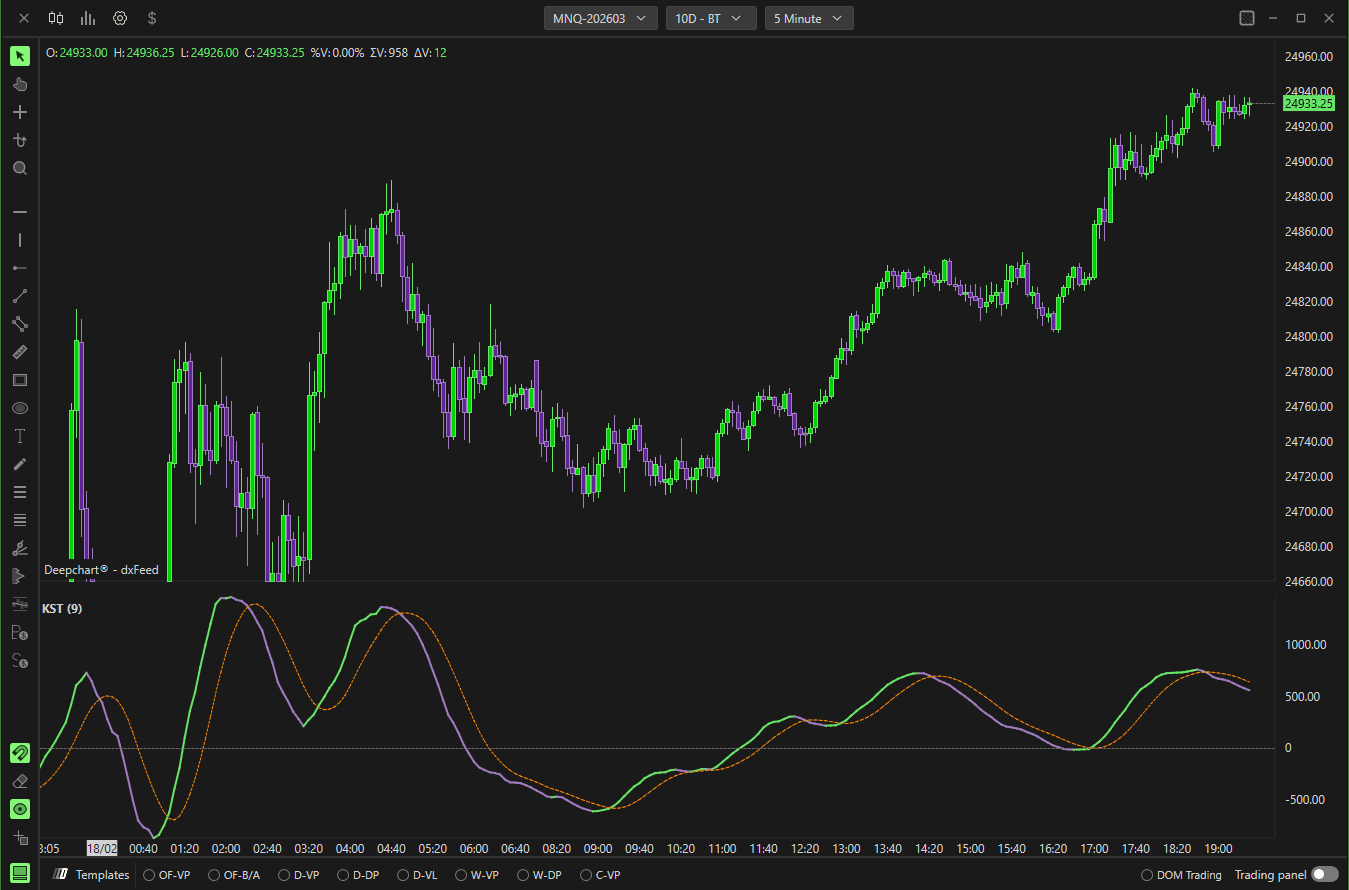The width and height of the screenshot is (1349, 890).
Task: Toggle the Trading panel switch
Action: tap(1325, 875)
